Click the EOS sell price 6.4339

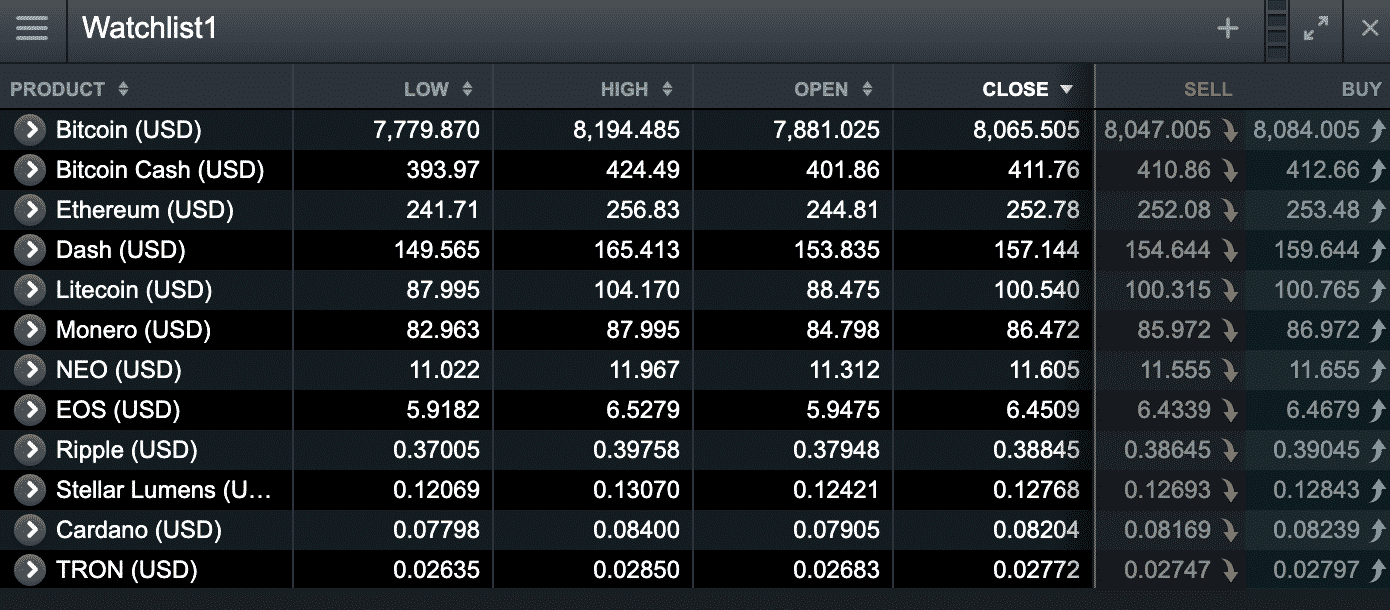[x=1174, y=410]
